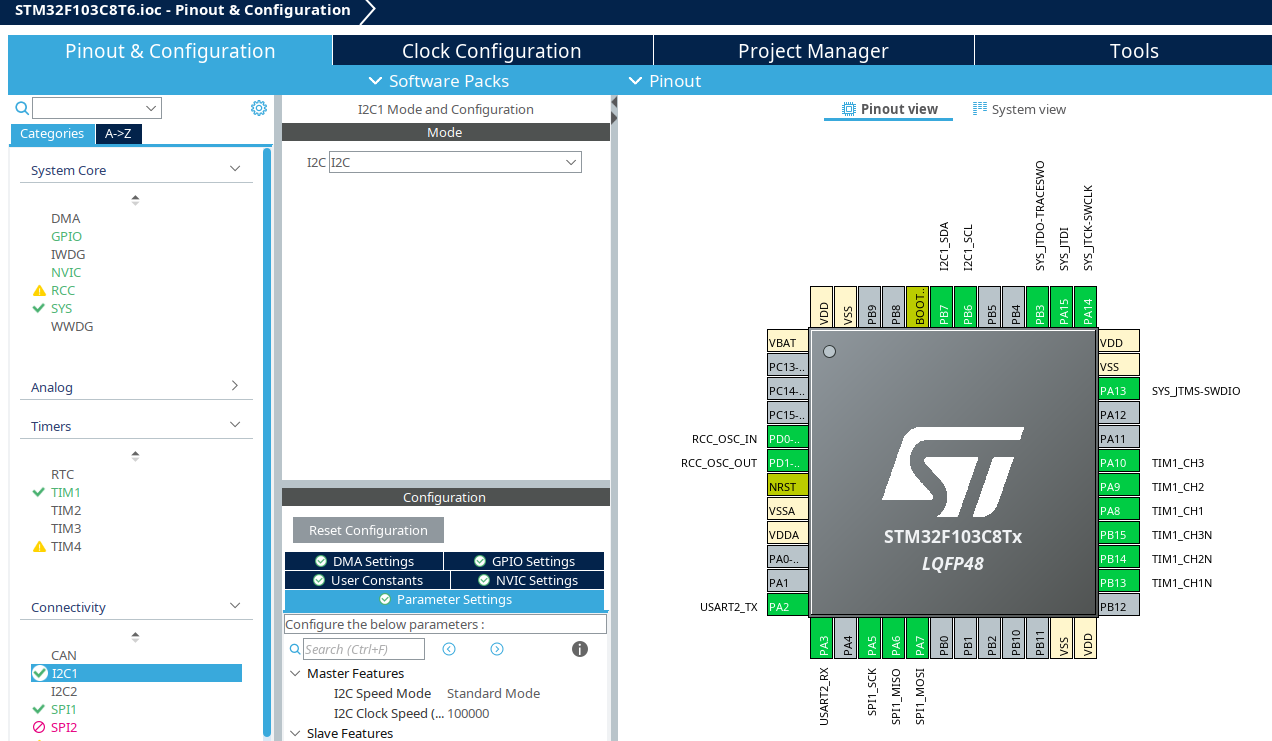Click the Reset Configuration button
Image resolution: width=1272 pixels, height=741 pixels.
368,531
